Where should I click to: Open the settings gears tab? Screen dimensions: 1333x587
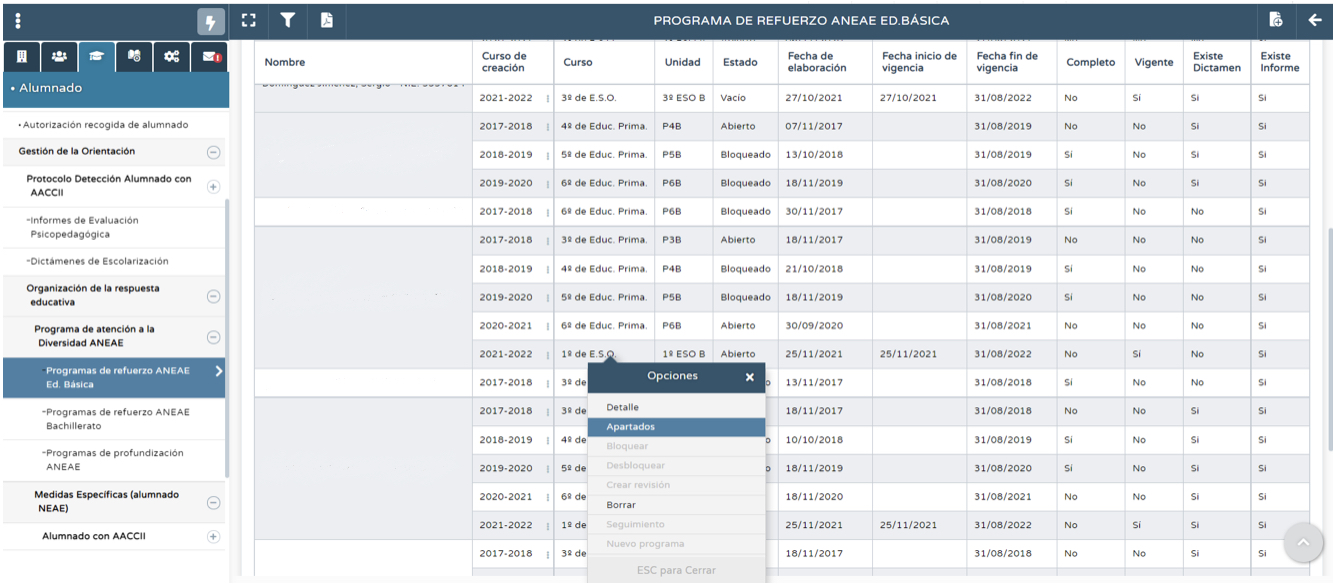coord(171,58)
